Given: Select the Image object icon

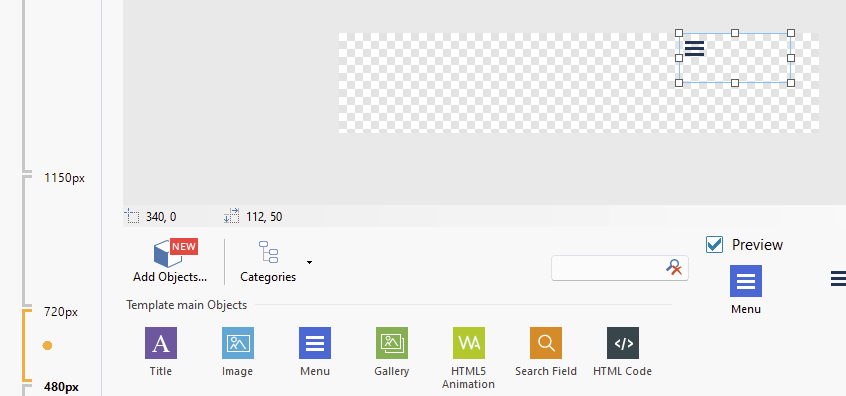Looking at the screenshot, I should pyautogui.click(x=237, y=343).
